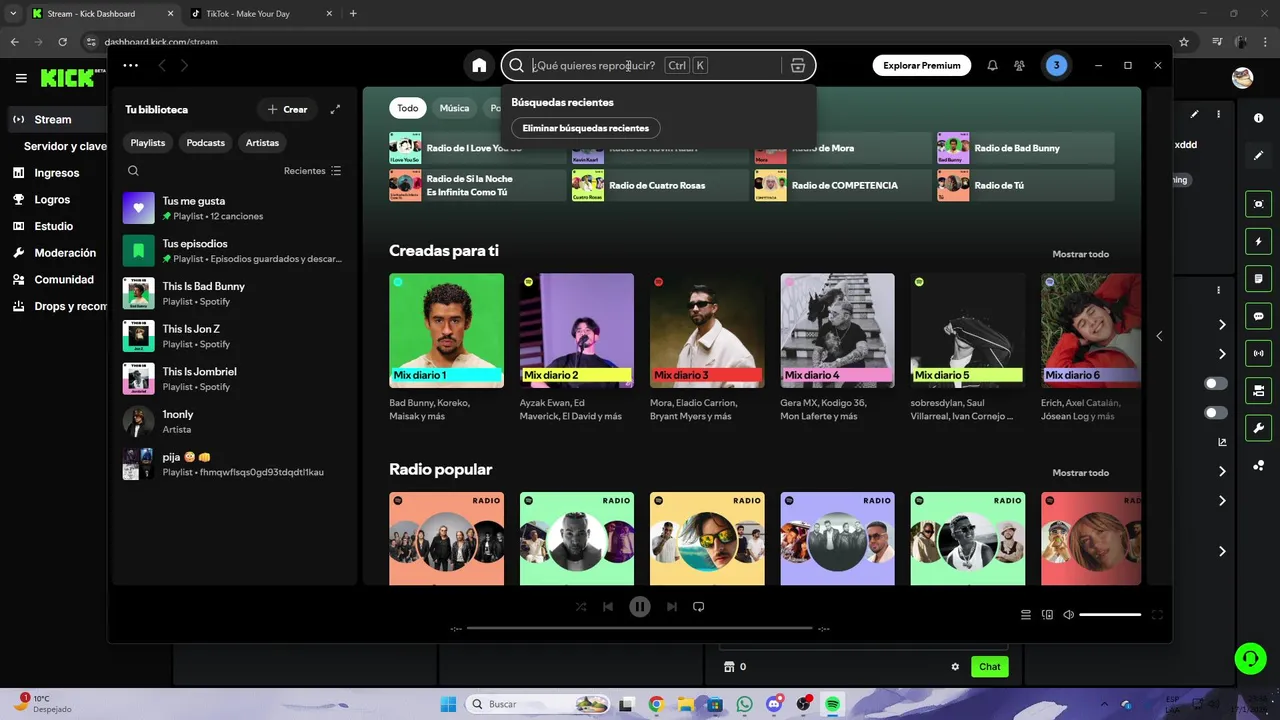Click the broadcast signal icon in Kick's rail

1258,353
